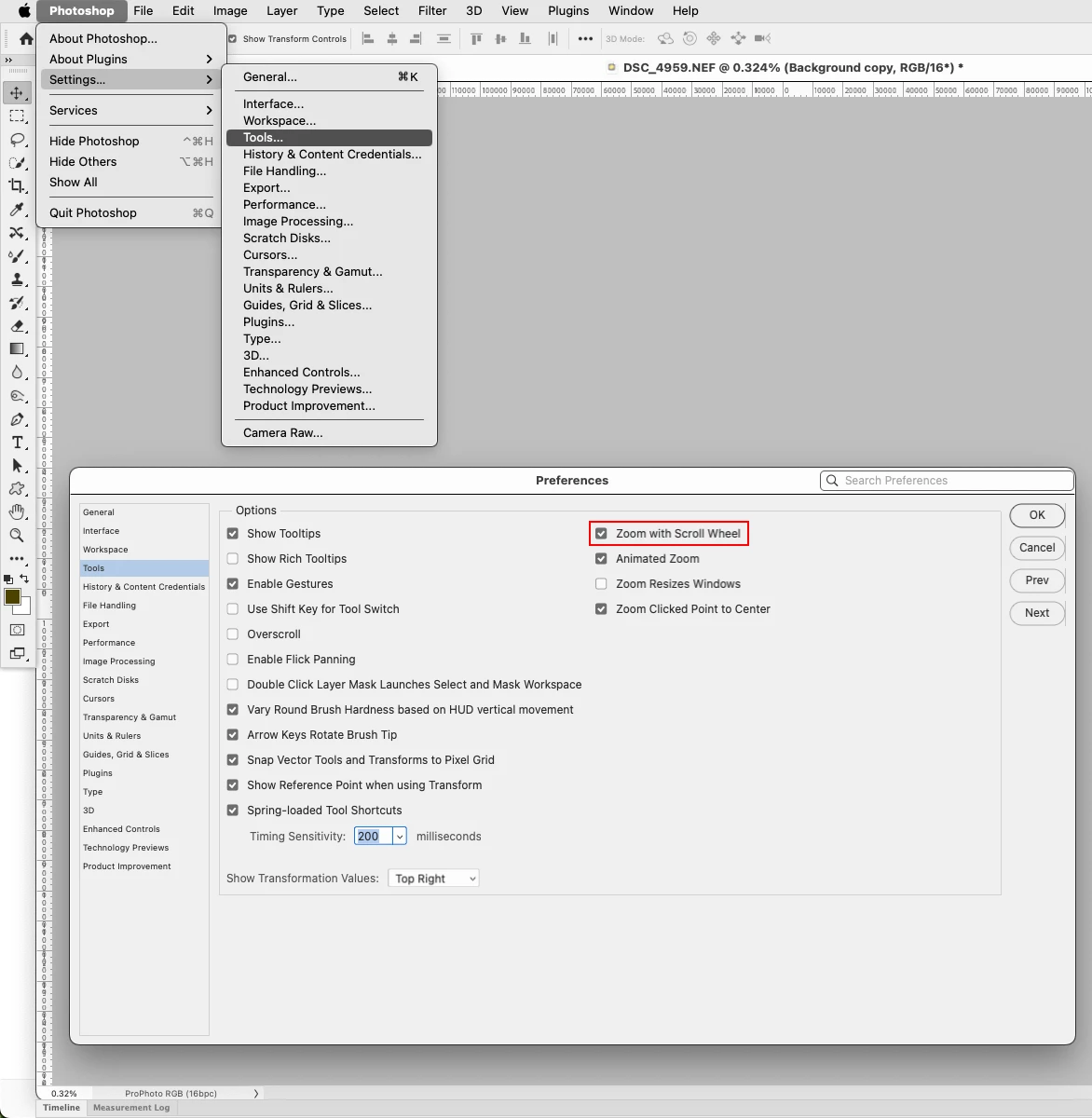This screenshot has width=1092, height=1118.
Task: Check the Overscroll option
Action: click(x=233, y=634)
